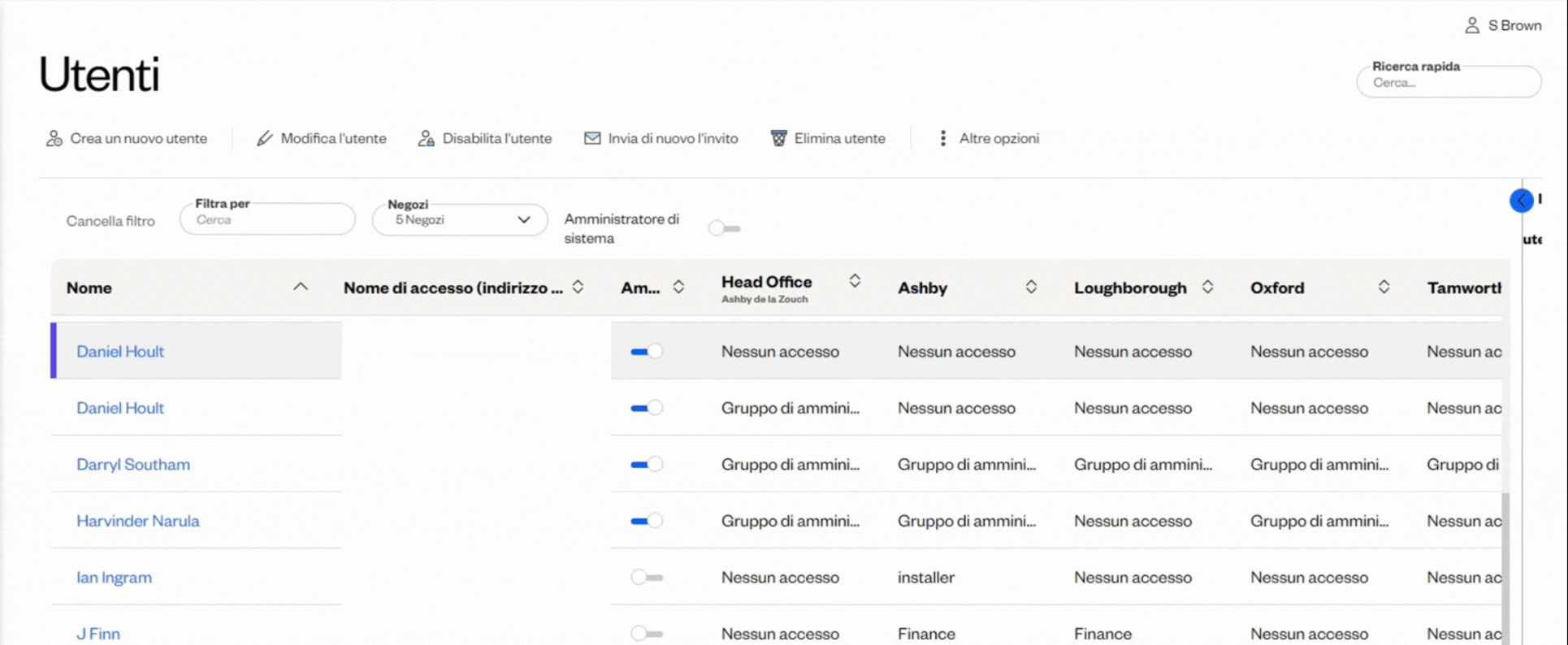Open Harvinder Narula user link
Image resolution: width=1568 pixels, height=645 pixels.
click(x=138, y=521)
